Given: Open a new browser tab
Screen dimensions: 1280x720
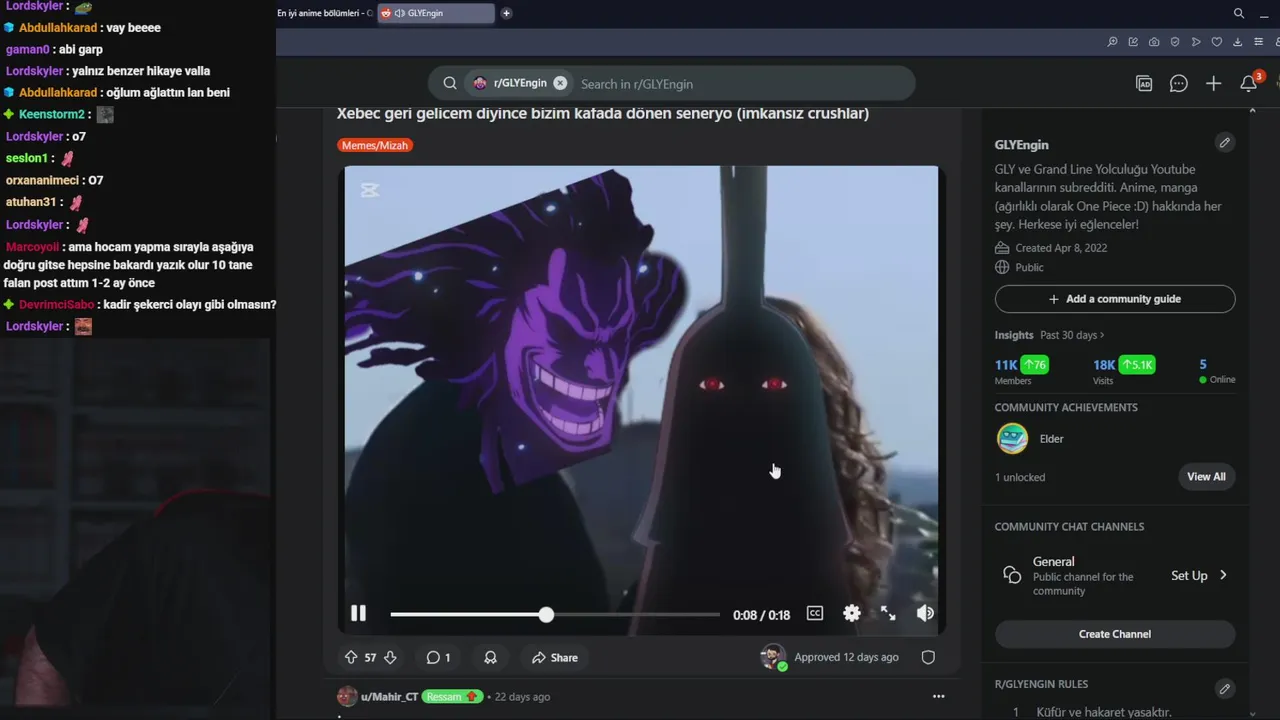Looking at the screenshot, I should tap(506, 13).
